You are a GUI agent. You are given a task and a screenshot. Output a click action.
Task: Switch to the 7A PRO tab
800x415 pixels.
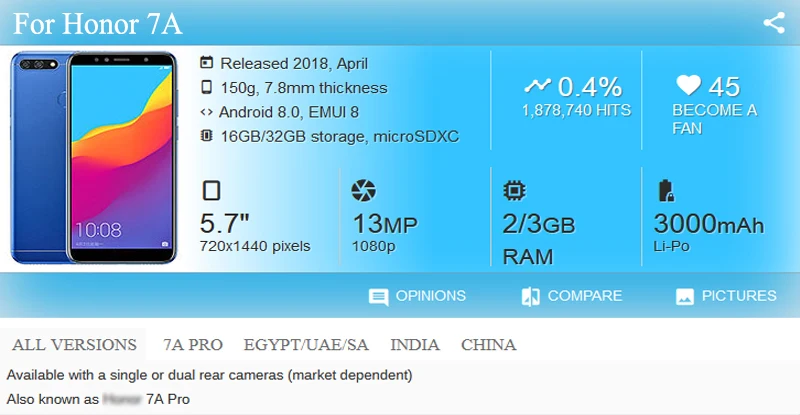tap(193, 345)
